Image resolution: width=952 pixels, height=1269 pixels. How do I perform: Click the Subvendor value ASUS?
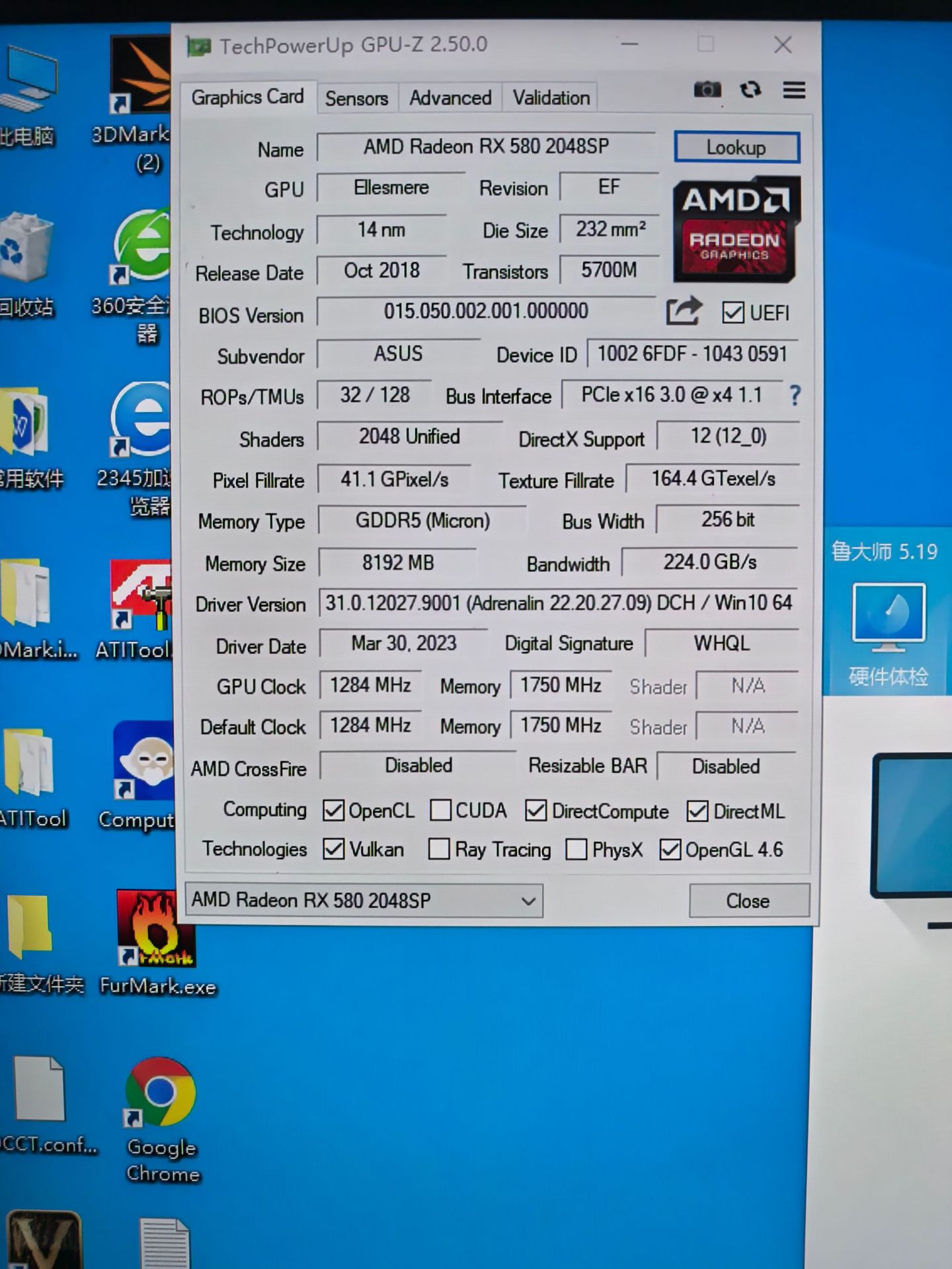(398, 353)
